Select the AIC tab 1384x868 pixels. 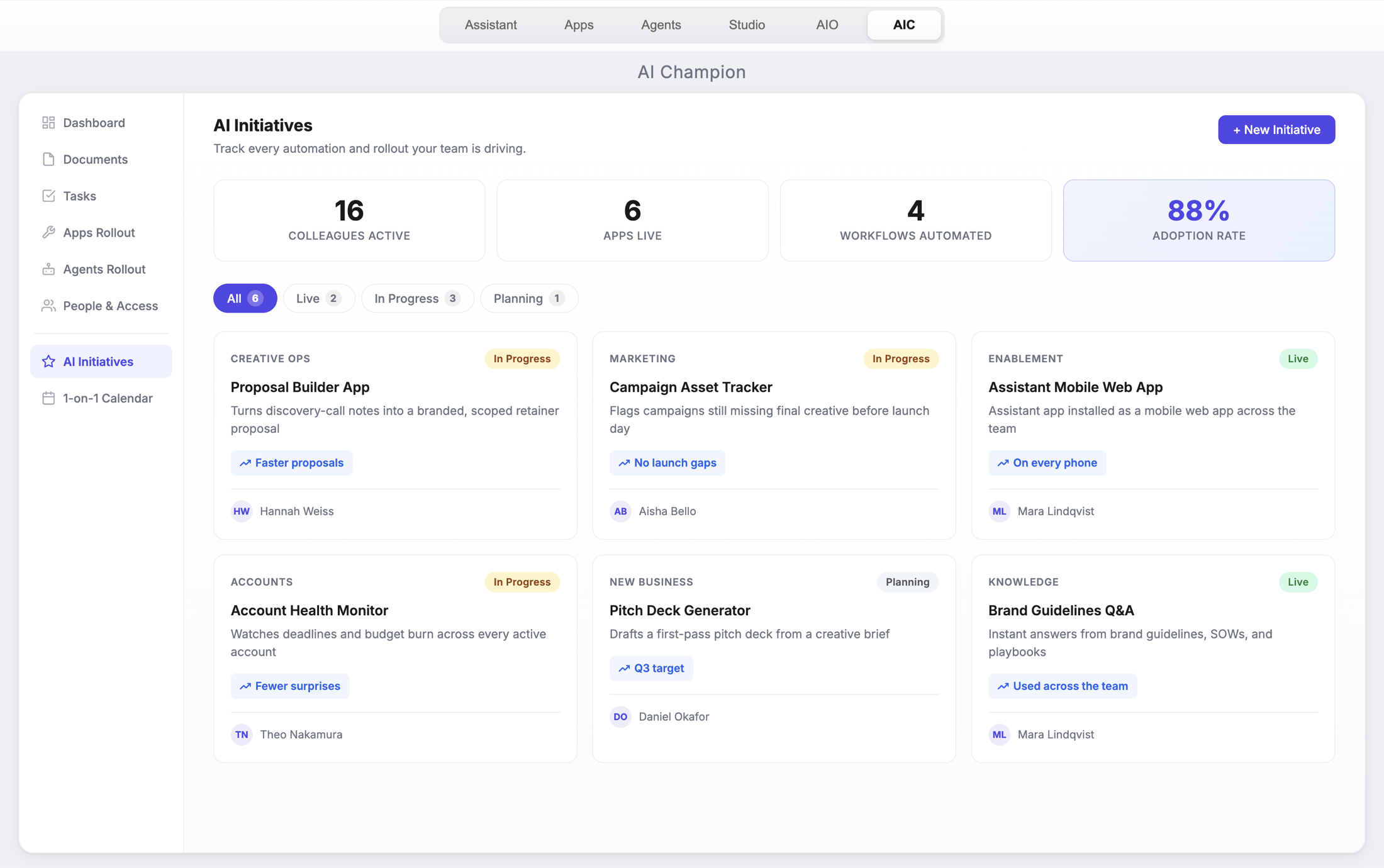click(x=904, y=25)
